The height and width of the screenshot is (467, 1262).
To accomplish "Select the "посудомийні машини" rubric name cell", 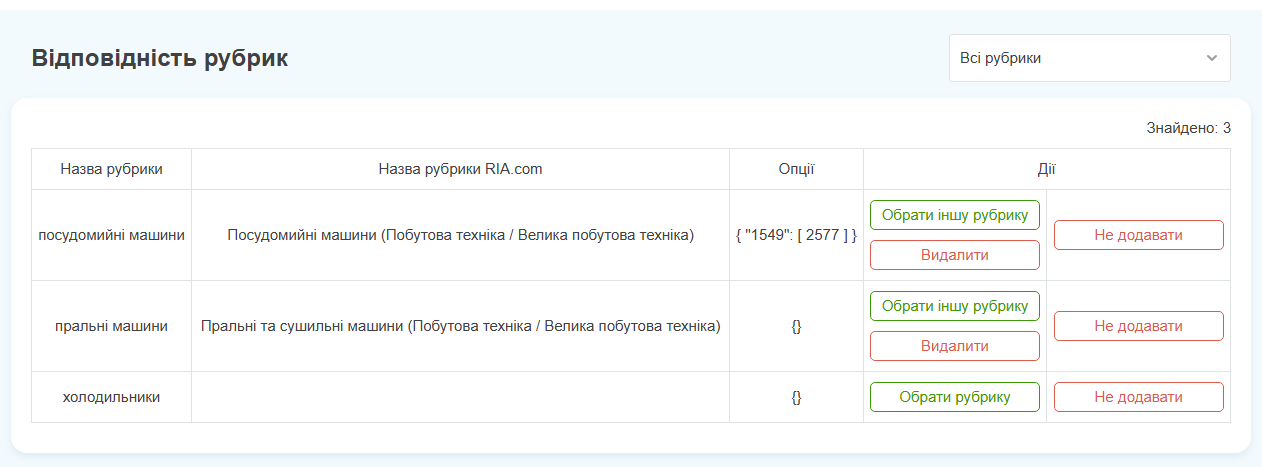I will (111, 235).
